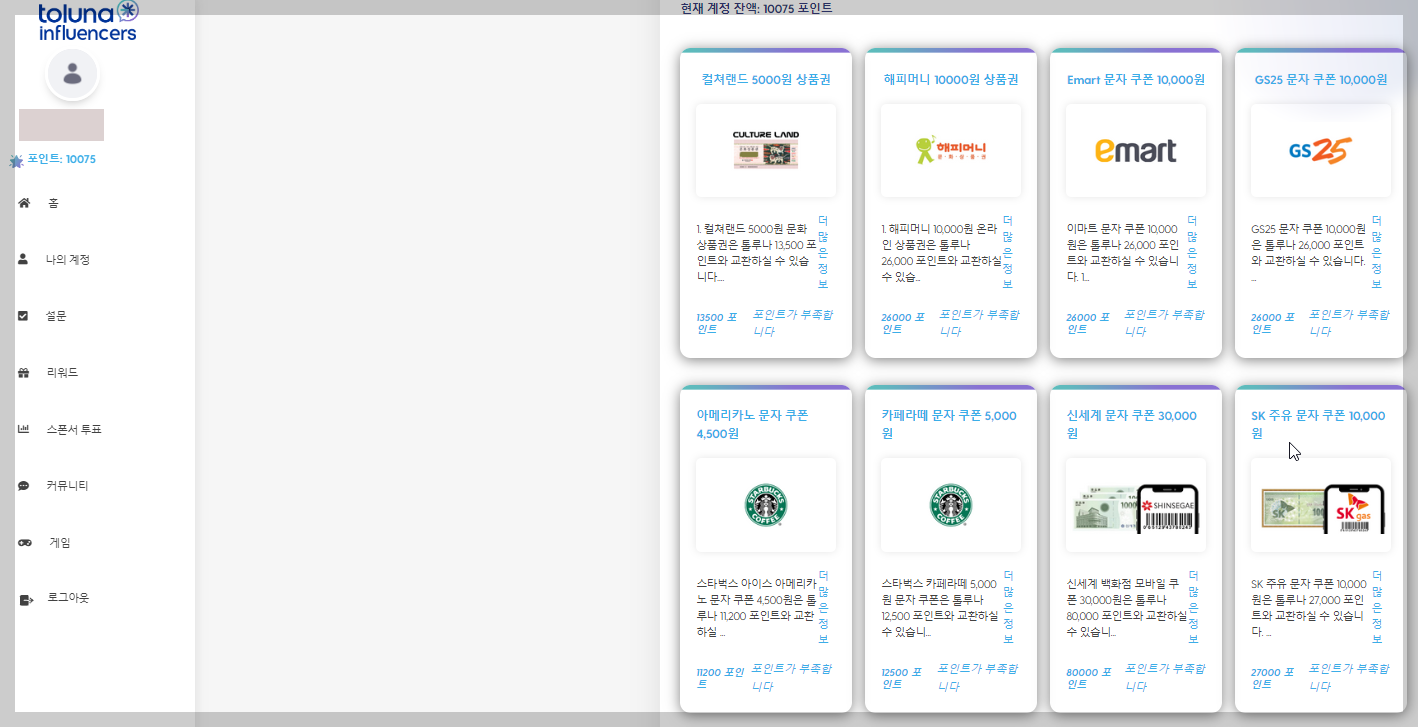Click the Toluna Influencers logo
Viewport: 1418px width, 727px height.
88,21
